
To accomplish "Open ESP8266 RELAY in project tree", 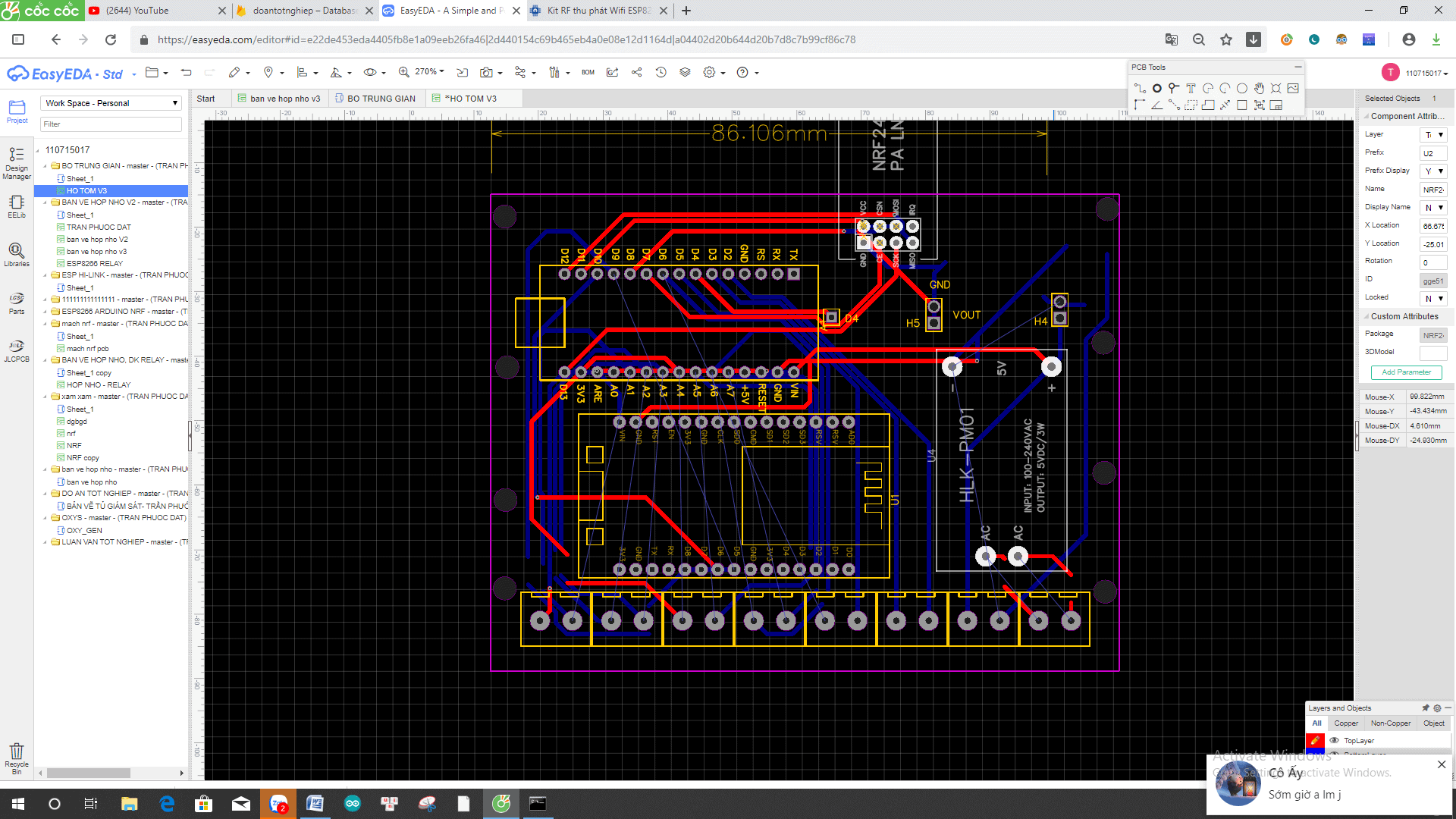I will click(94, 264).
